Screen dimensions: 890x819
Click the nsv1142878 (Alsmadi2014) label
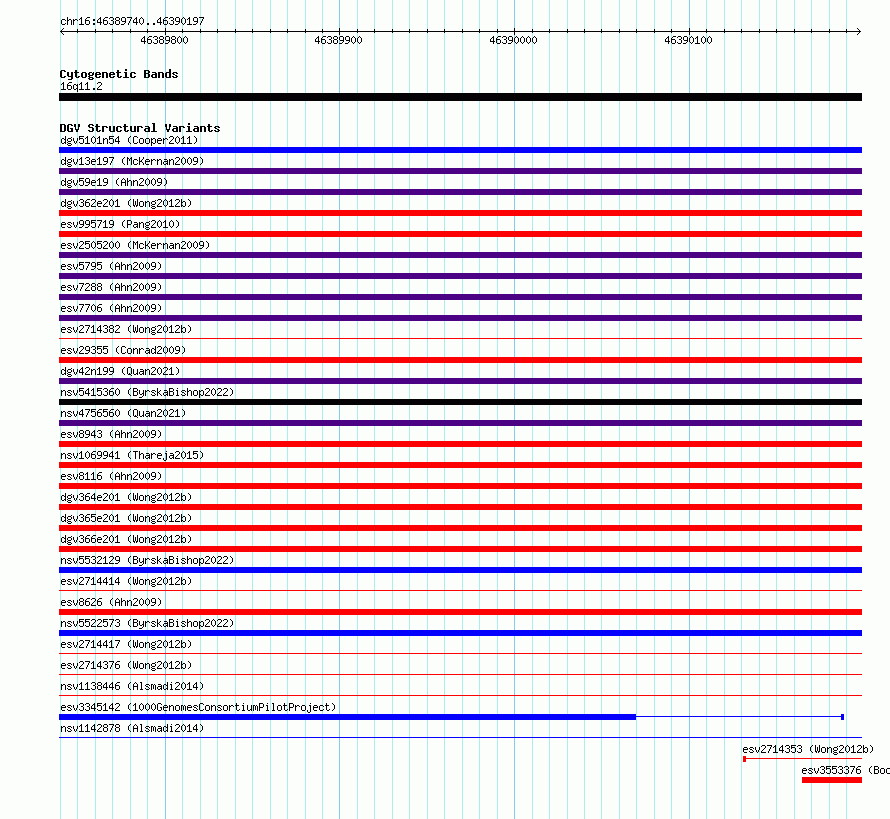[x=132, y=728]
